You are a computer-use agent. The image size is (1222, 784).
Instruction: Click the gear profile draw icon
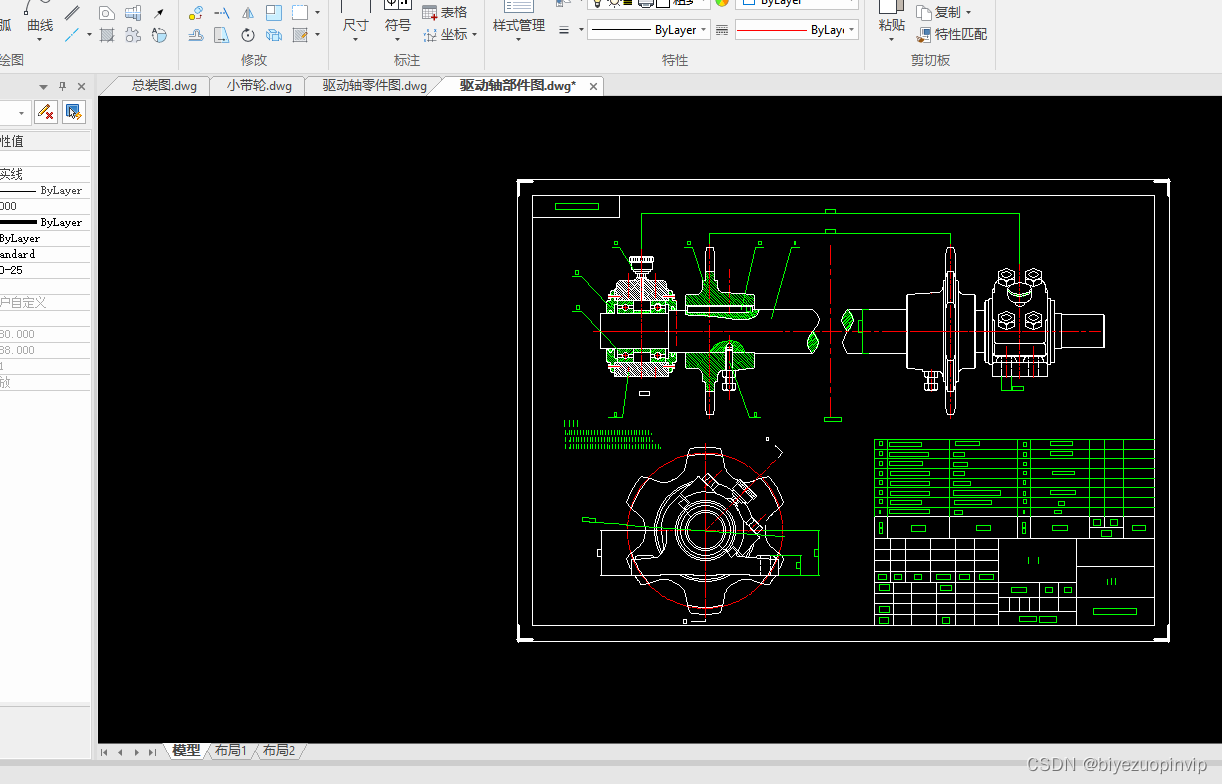[133, 35]
